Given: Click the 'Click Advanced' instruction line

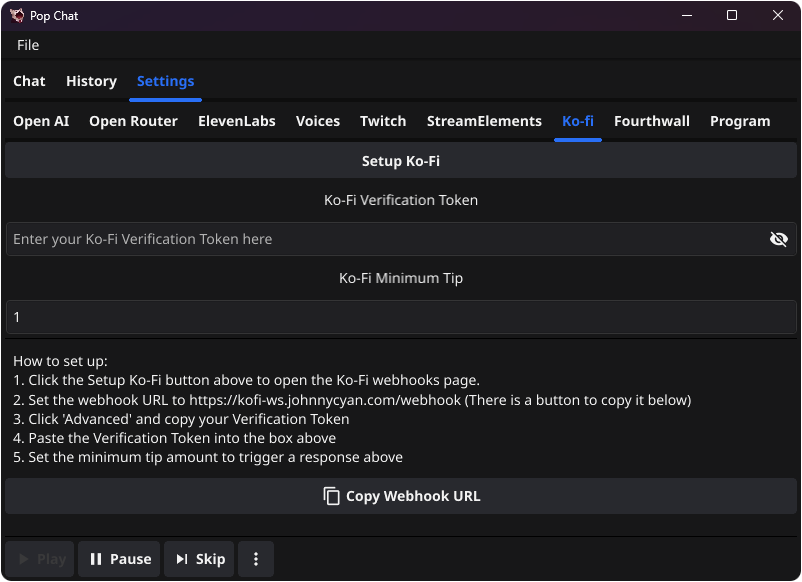Looking at the screenshot, I should (x=181, y=419).
